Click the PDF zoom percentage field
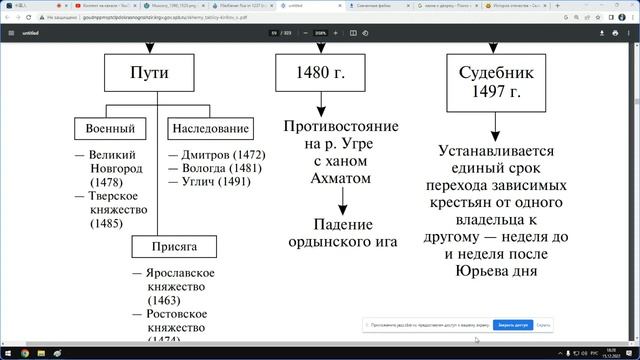Screen dimensions: 640x360 coord(320,33)
